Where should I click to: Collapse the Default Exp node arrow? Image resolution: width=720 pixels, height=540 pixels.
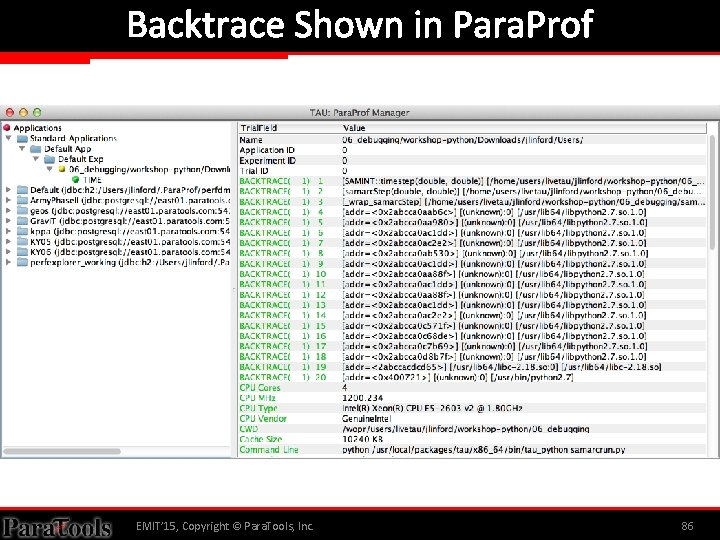click(x=35, y=158)
